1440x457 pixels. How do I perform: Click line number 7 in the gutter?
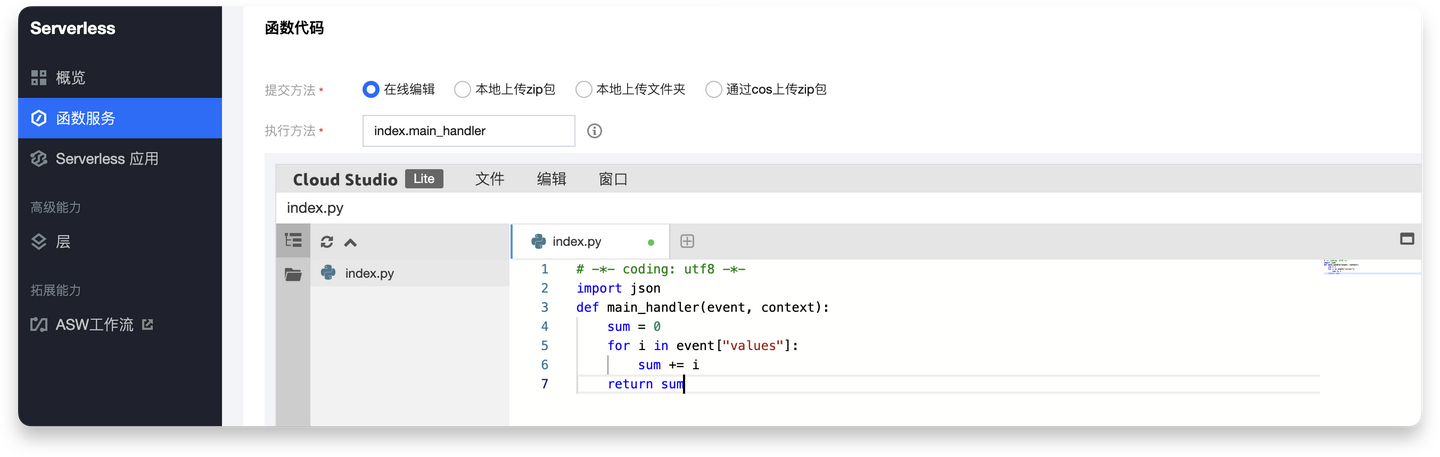[545, 384]
